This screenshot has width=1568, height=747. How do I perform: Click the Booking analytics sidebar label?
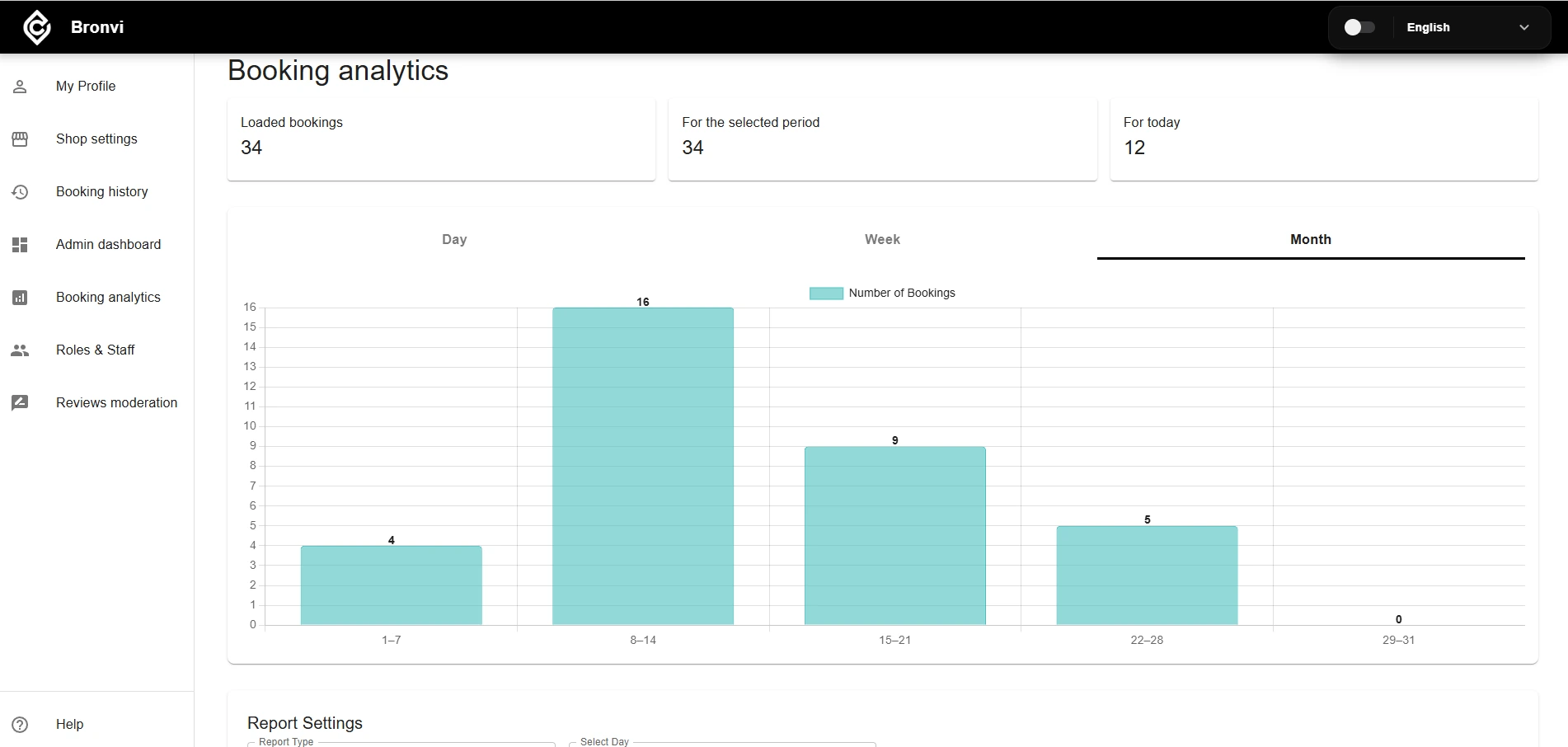[x=108, y=297]
